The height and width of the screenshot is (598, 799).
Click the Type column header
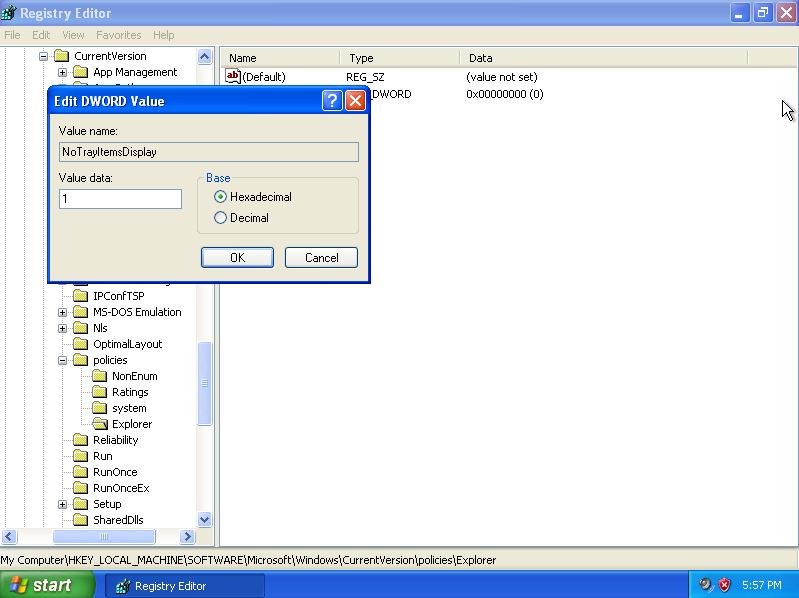(x=400, y=58)
